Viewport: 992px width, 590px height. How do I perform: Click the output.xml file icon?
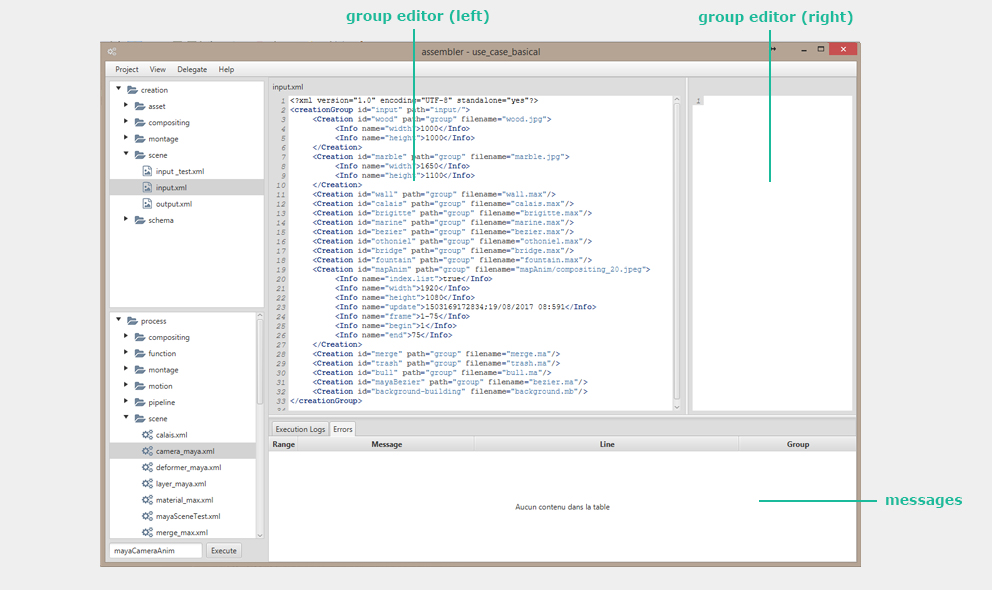(147, 204)
